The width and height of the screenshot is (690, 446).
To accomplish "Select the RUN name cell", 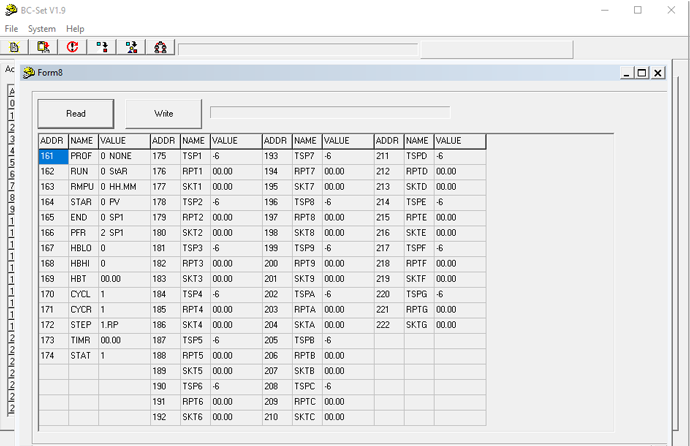I will tap(83, 172).
